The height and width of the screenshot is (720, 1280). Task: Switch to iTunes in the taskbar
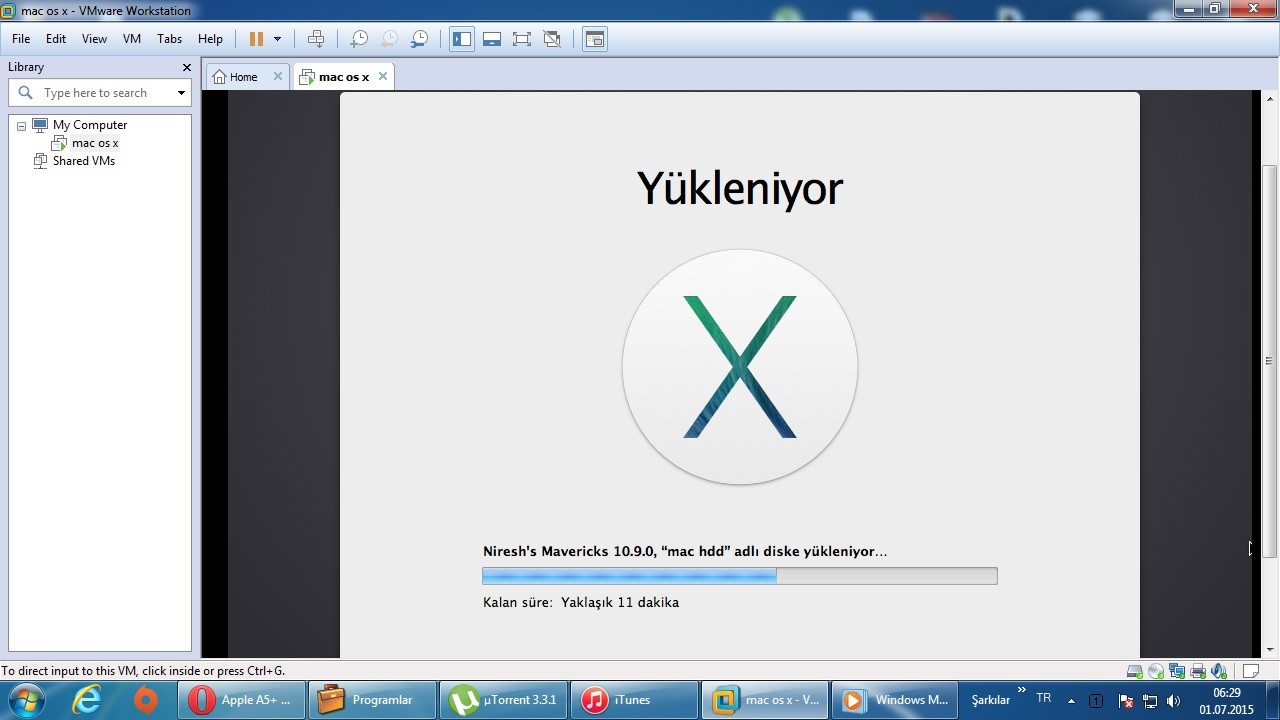pos(635,700)
